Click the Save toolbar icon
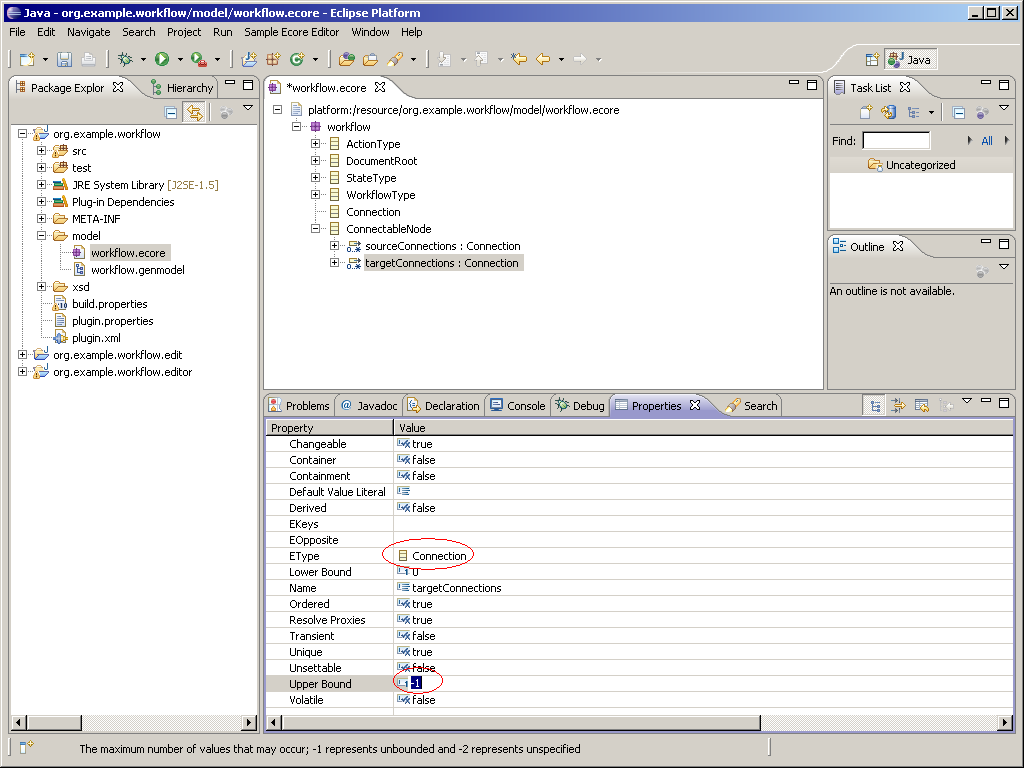The width and height of the screenshot is (1024, 768). tap(64, 60)
